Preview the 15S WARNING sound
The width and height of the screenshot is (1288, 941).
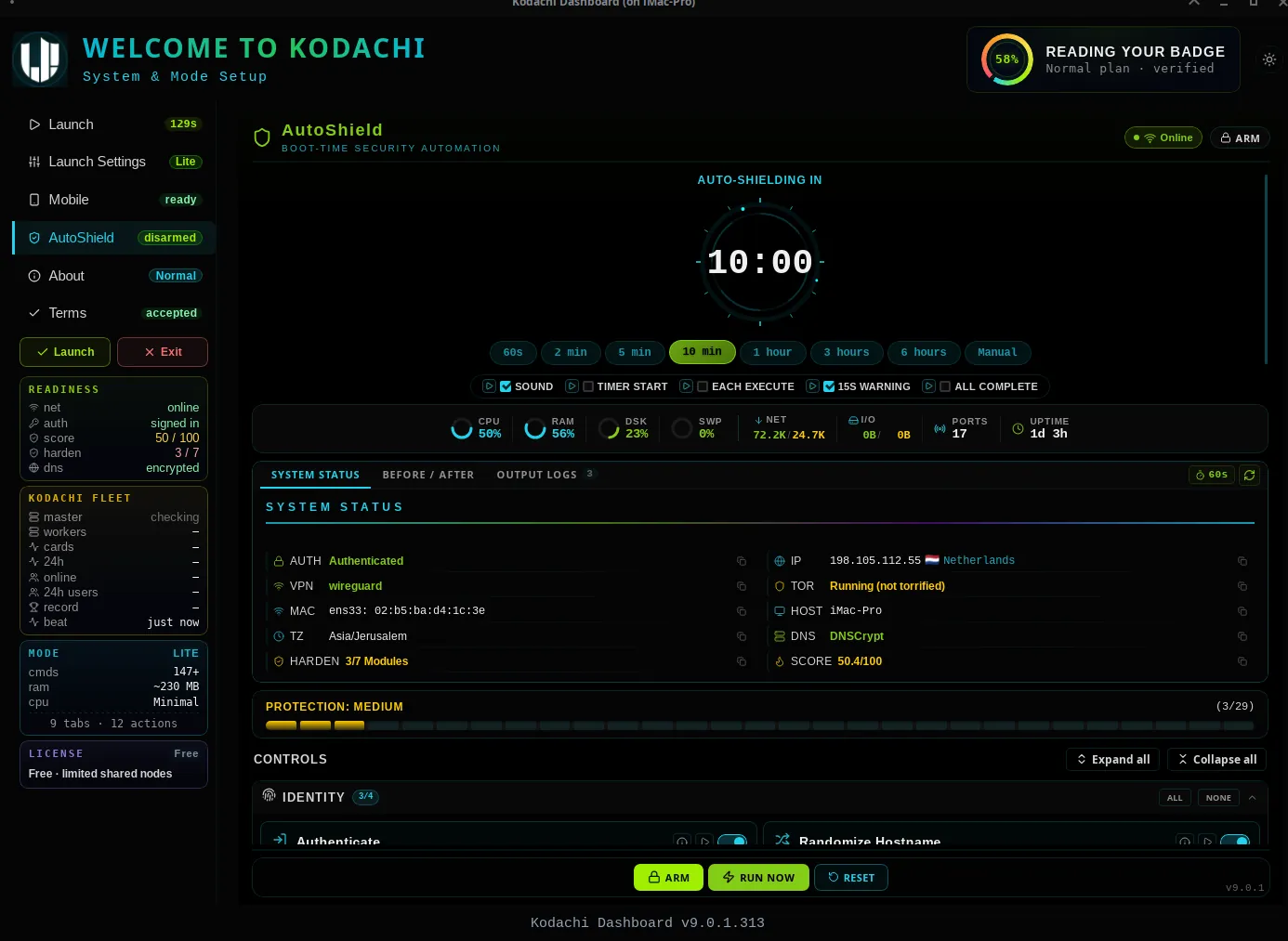tap(812, 386)
